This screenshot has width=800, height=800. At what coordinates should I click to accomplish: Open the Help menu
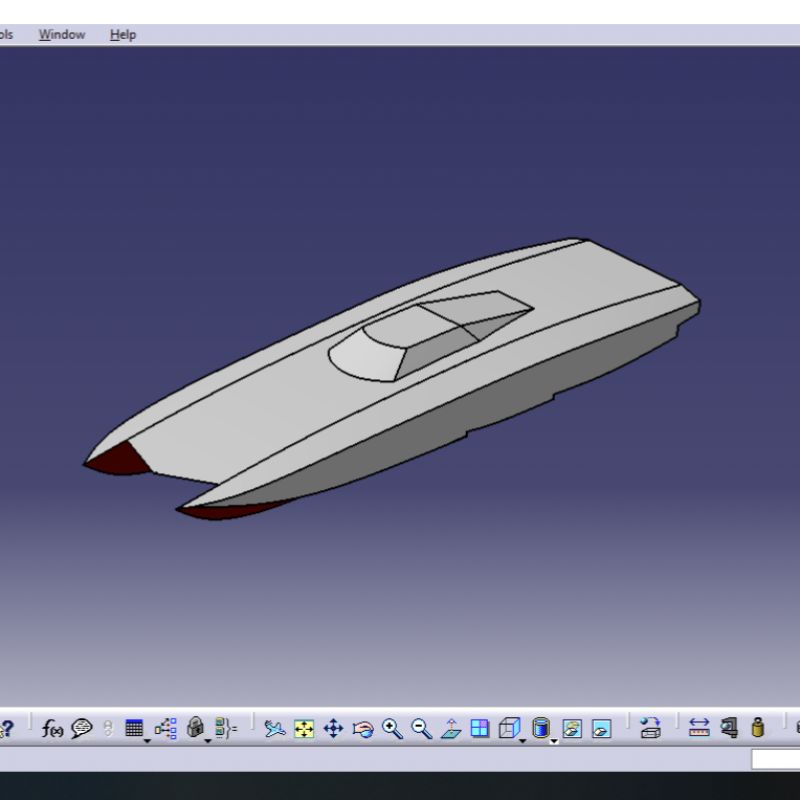pos(122,33)
